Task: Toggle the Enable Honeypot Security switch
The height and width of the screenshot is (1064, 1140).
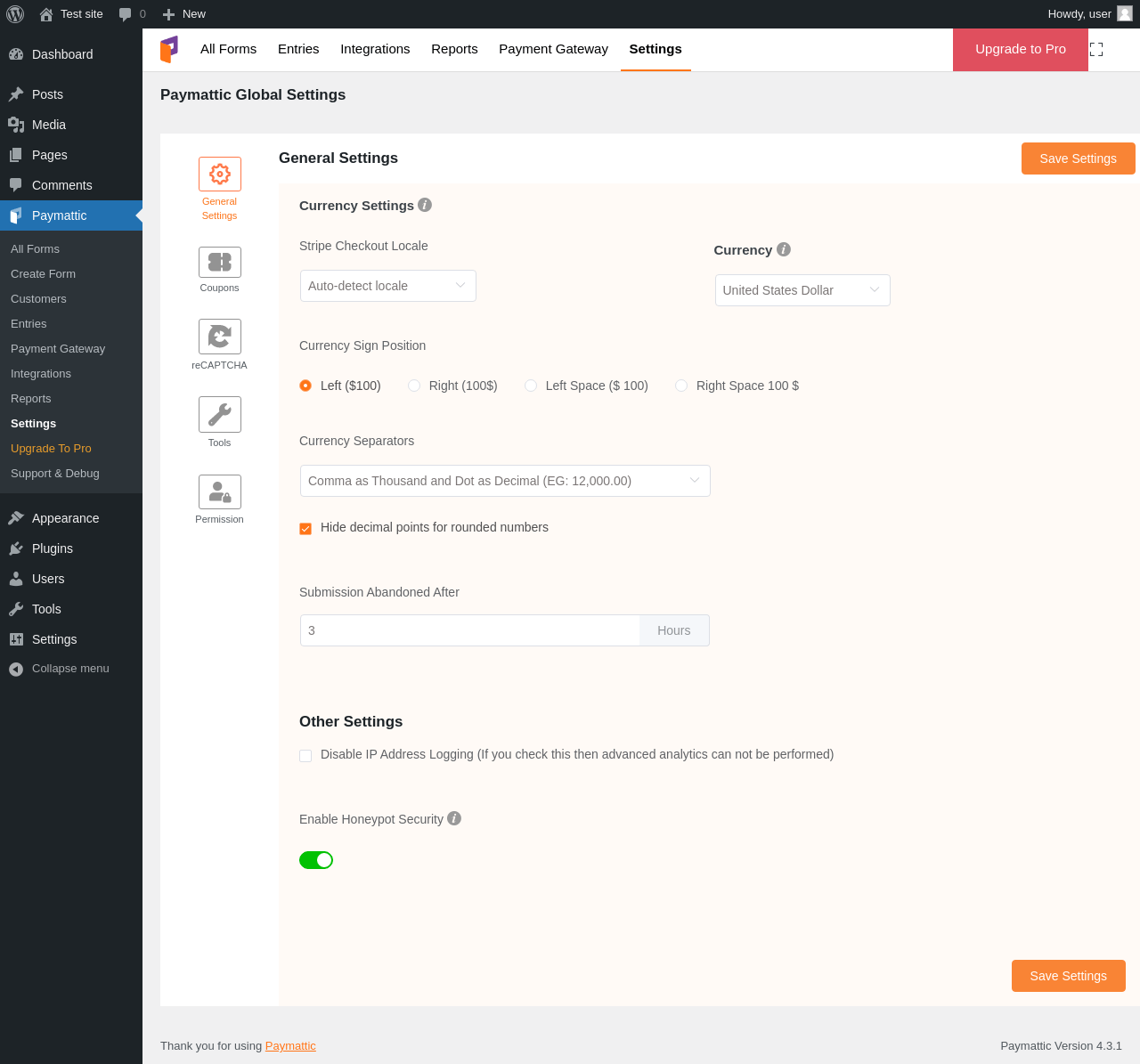Action: tap(316, 860)
